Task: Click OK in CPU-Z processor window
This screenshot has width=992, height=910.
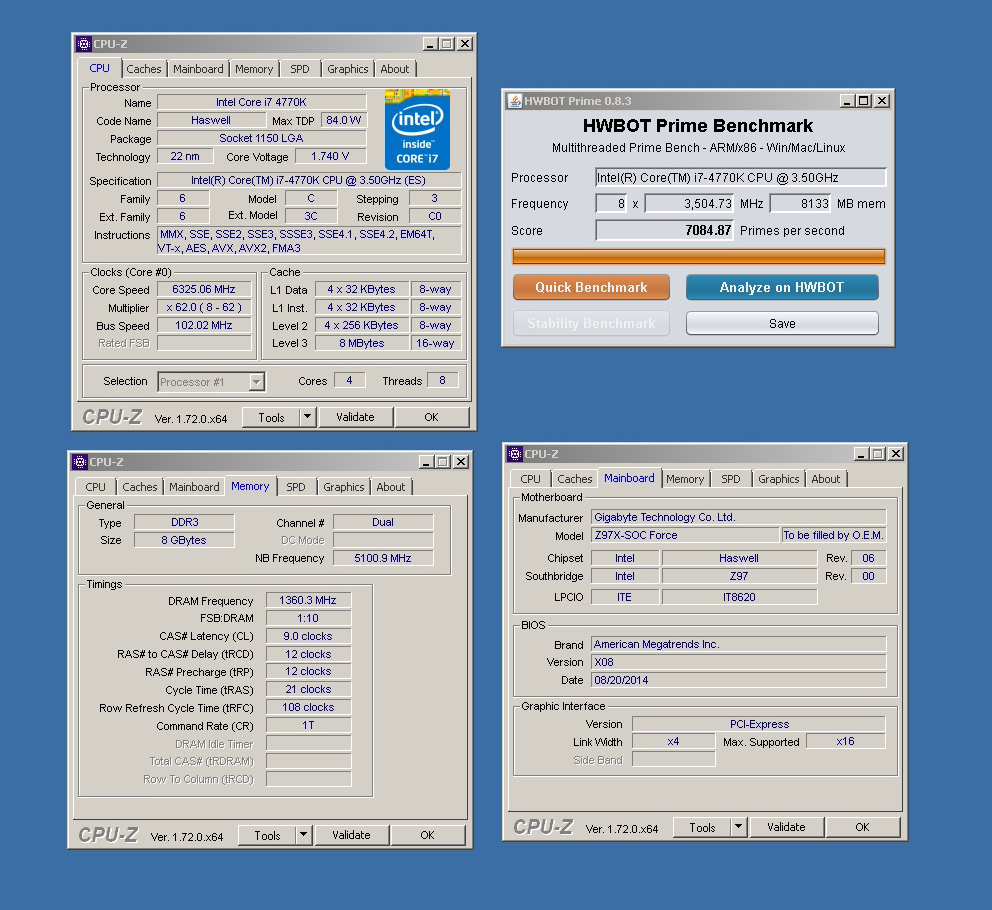Action: [x=431, y=417]
